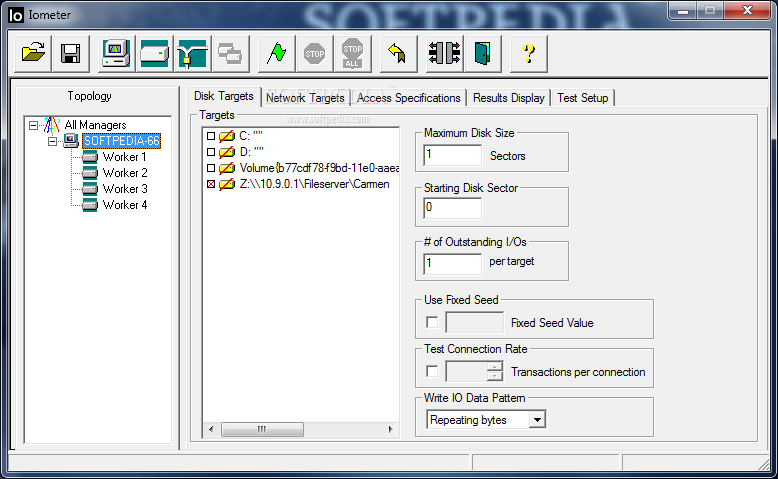Reset workers yellow arrow icon
778x479 pixels.
(398, 53)
